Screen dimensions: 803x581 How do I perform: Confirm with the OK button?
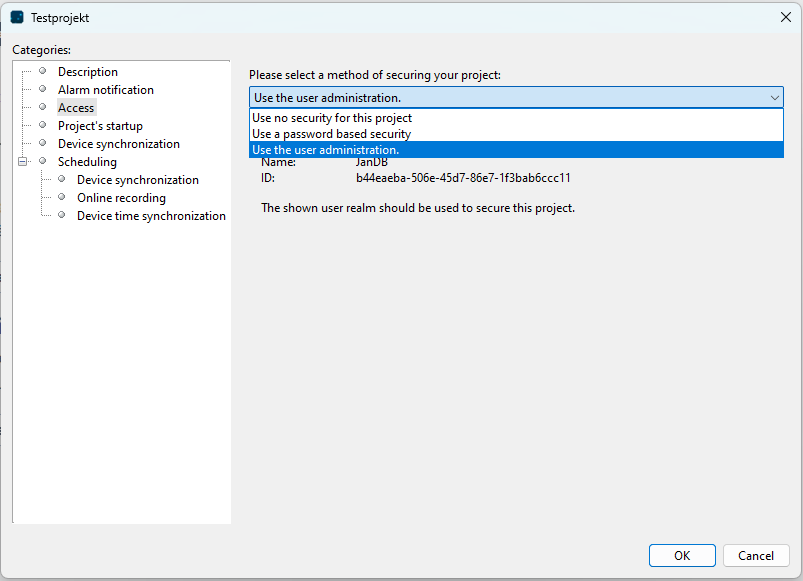tap(681, 556)
